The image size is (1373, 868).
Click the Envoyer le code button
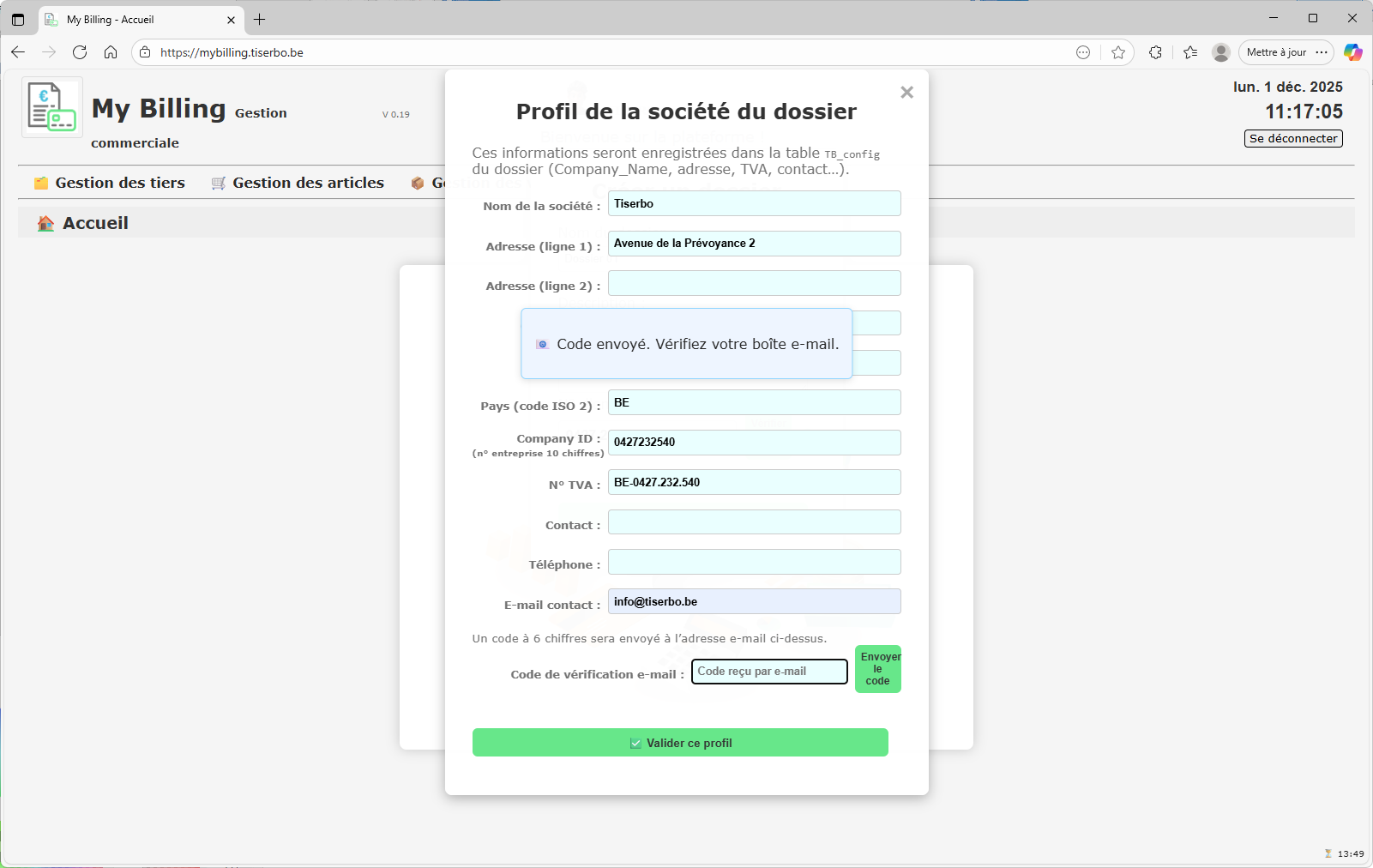point(877,668)
